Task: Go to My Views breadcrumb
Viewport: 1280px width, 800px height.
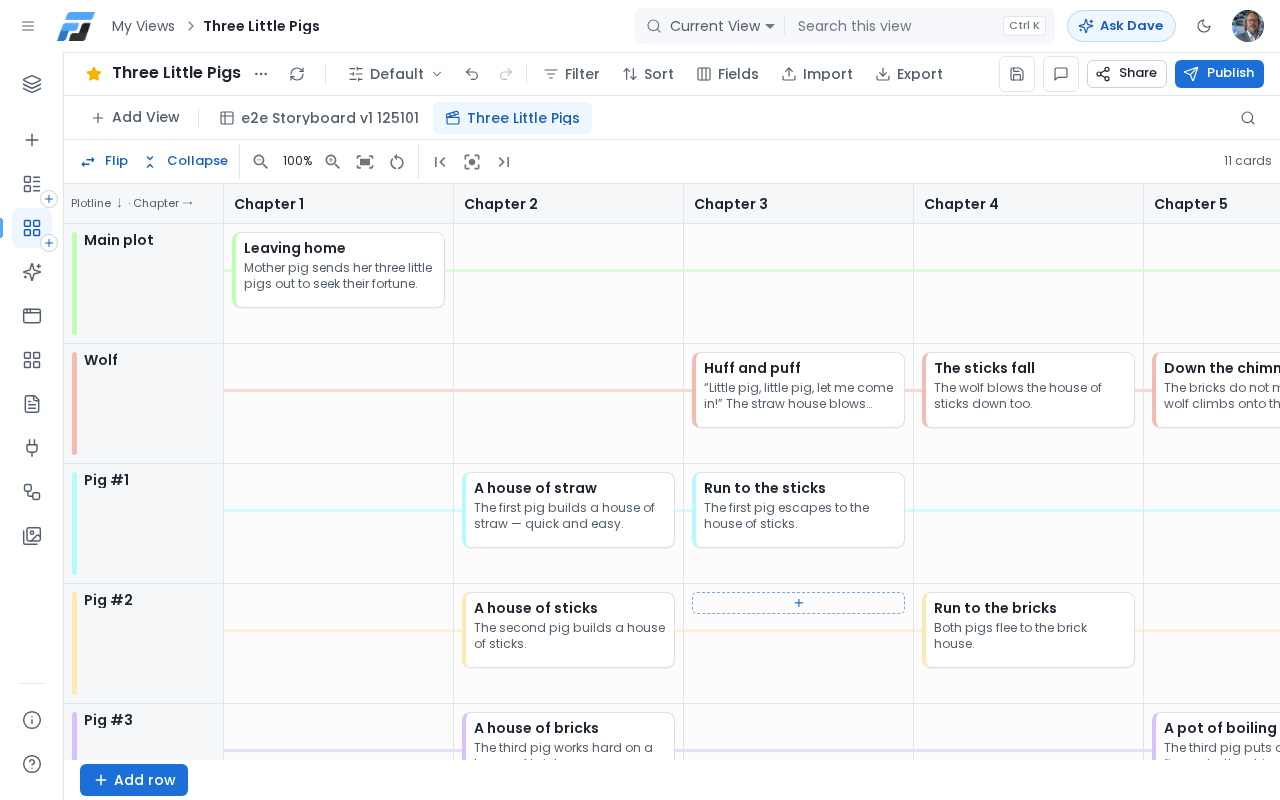Action: [x=143, y=26]
